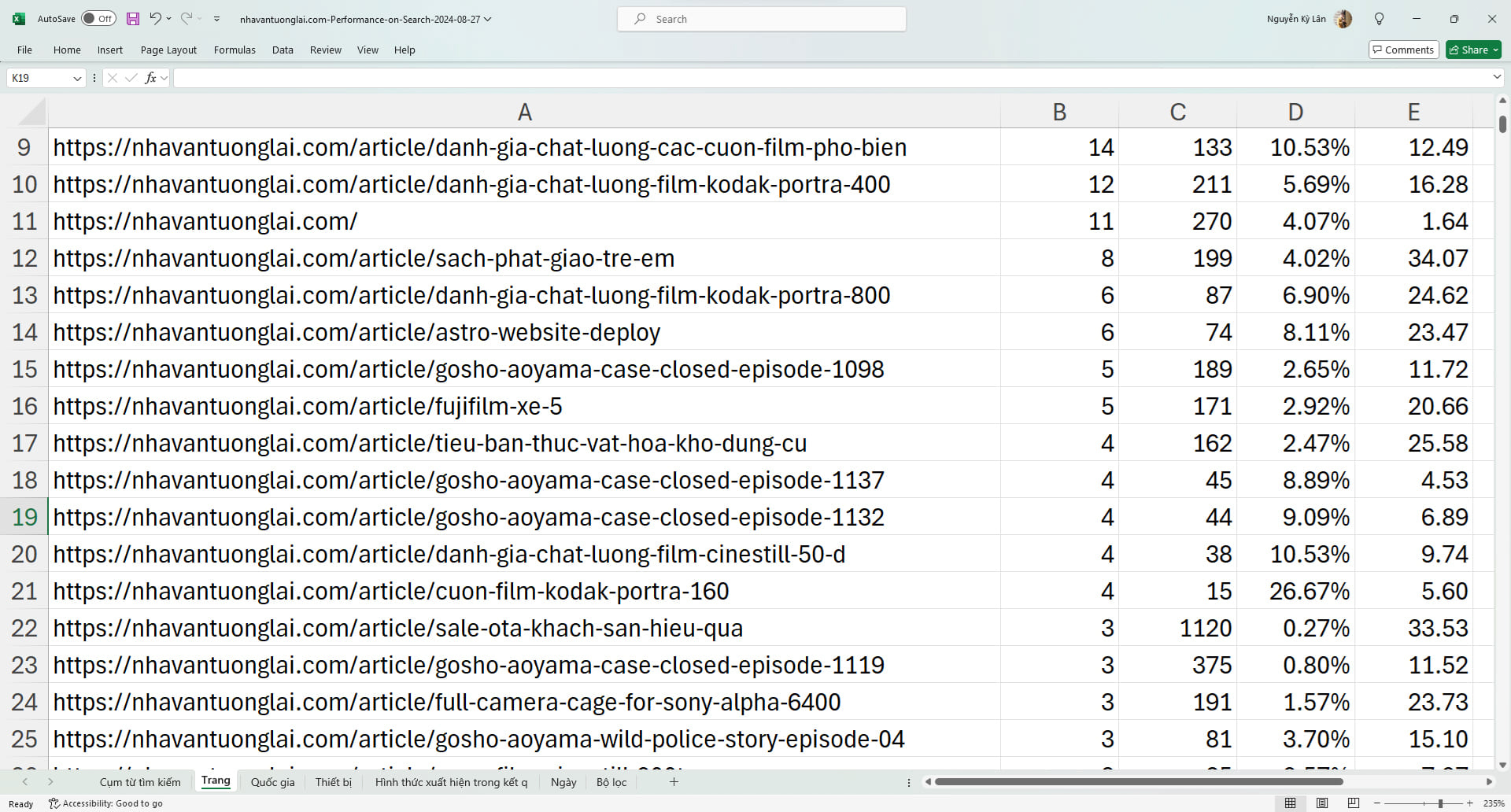This screenshot has width=1511, height=812.
Task: Switch to Cụm từ tìm kiếm sheet
Action: pyautogui.click(x=140, y=782)
